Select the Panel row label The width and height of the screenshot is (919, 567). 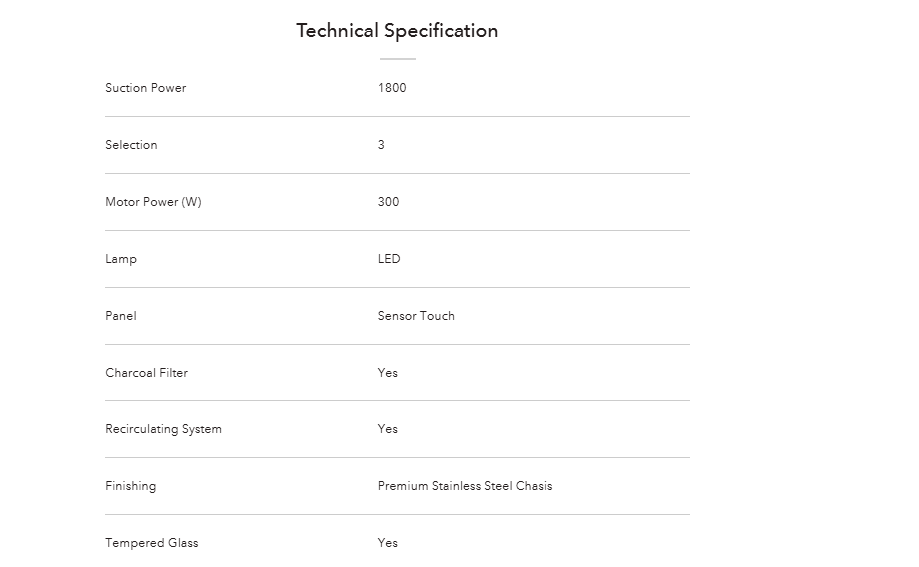coord(121,315)
